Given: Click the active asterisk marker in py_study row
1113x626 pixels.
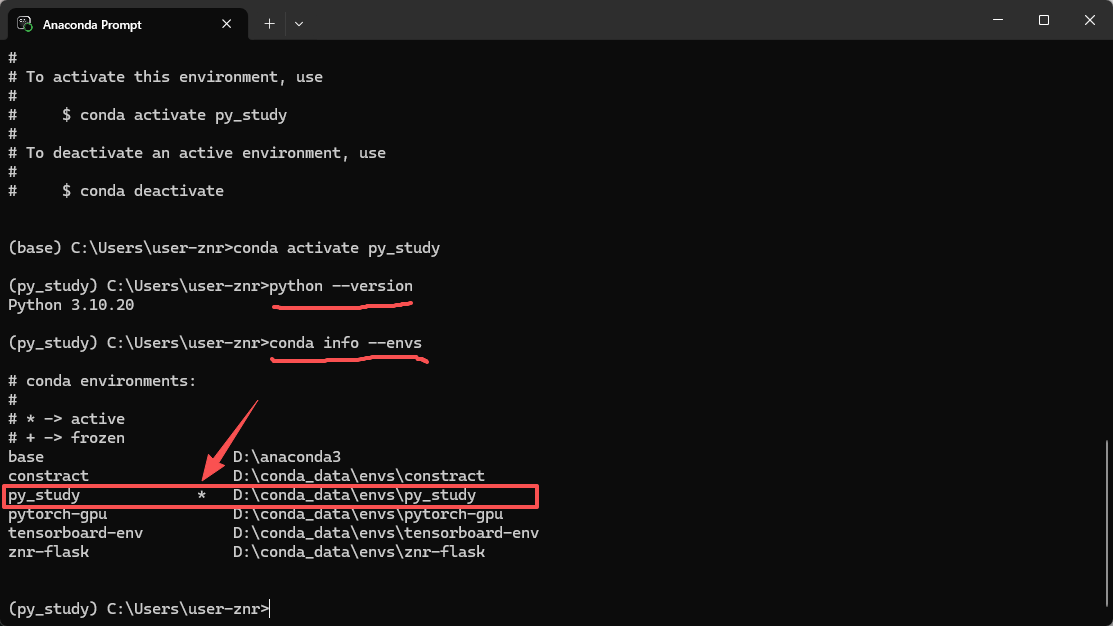Looking at the screenshot, I should coord(202,495).
